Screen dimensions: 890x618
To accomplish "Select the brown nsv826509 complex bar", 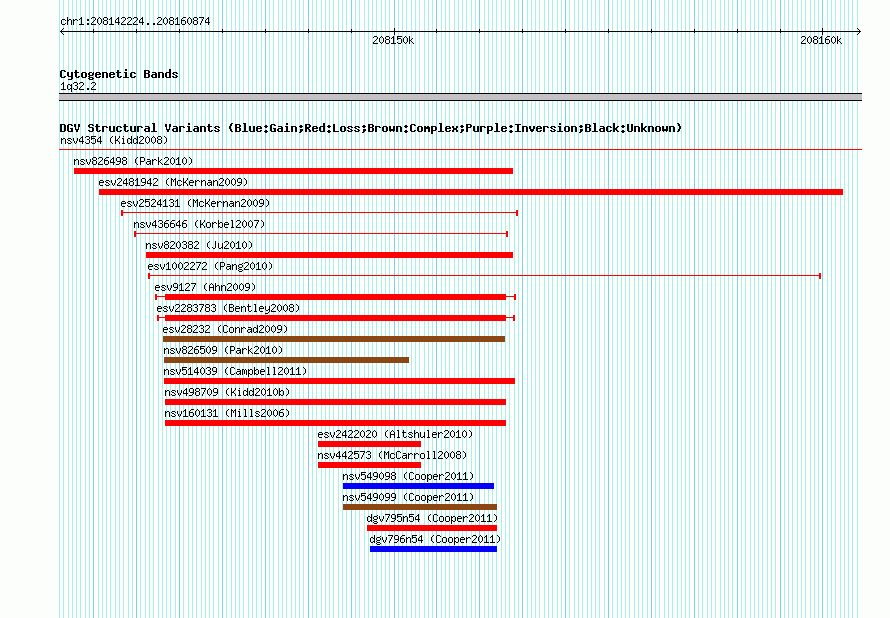I will click(x=286, y=360).
